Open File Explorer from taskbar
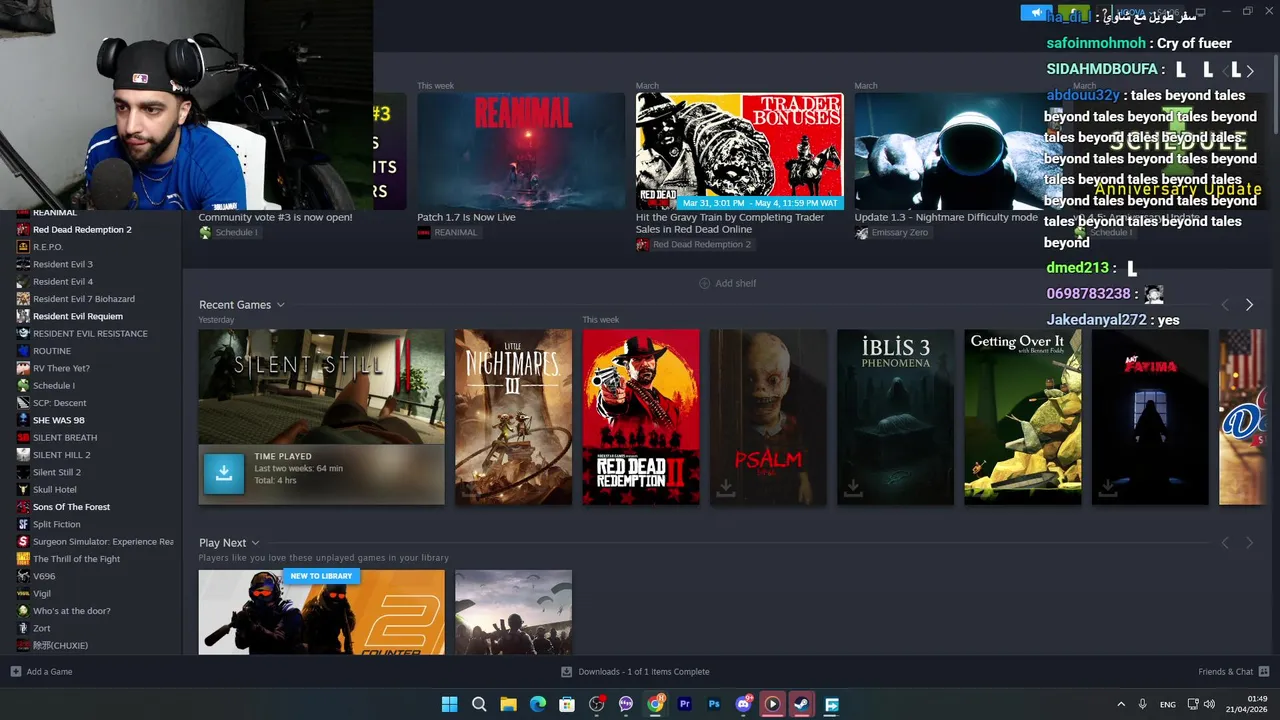 click(x=508, y=704)
